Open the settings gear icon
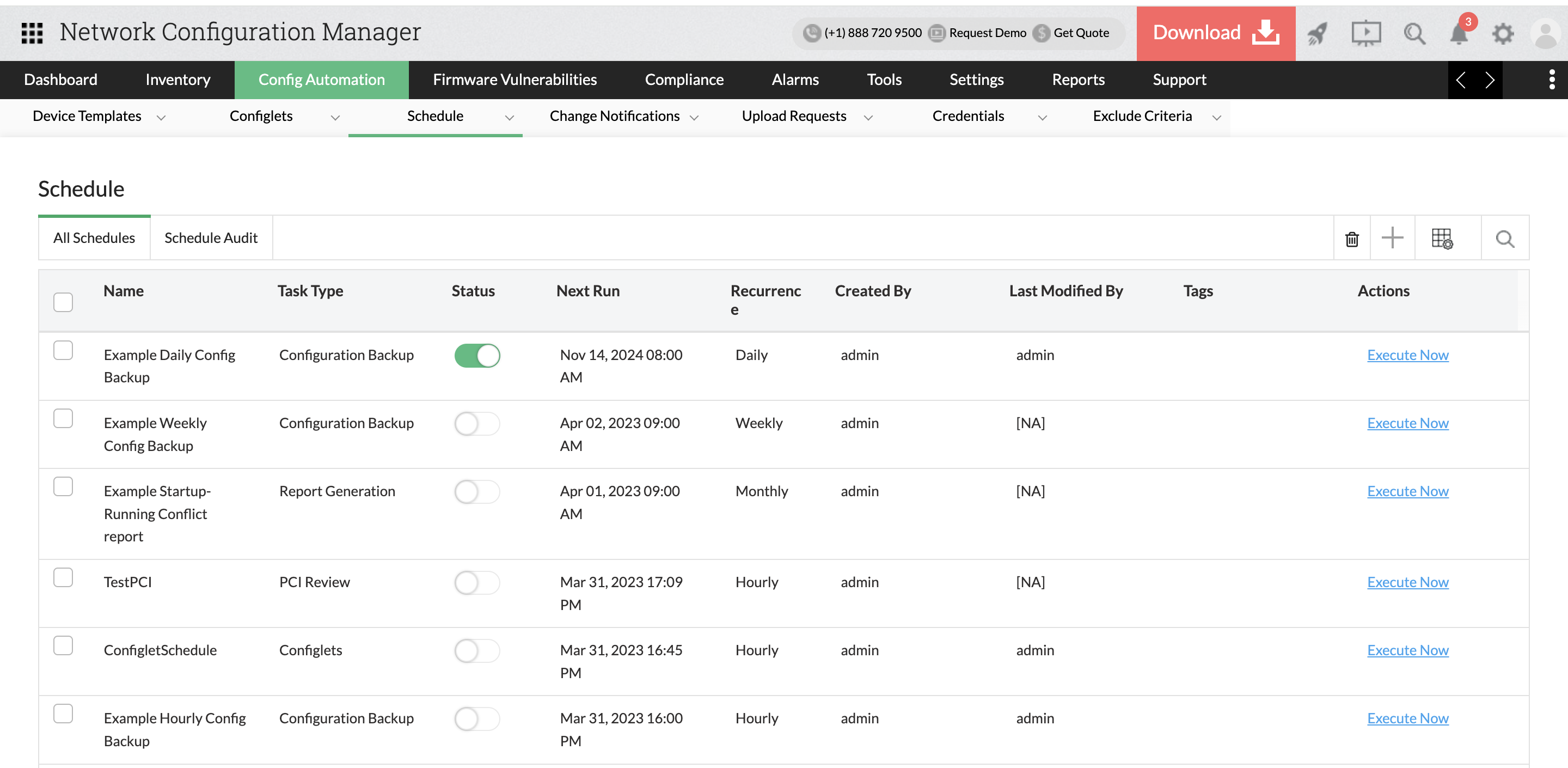This screenshot has height=768, width=1568. tap(1503, 34)
